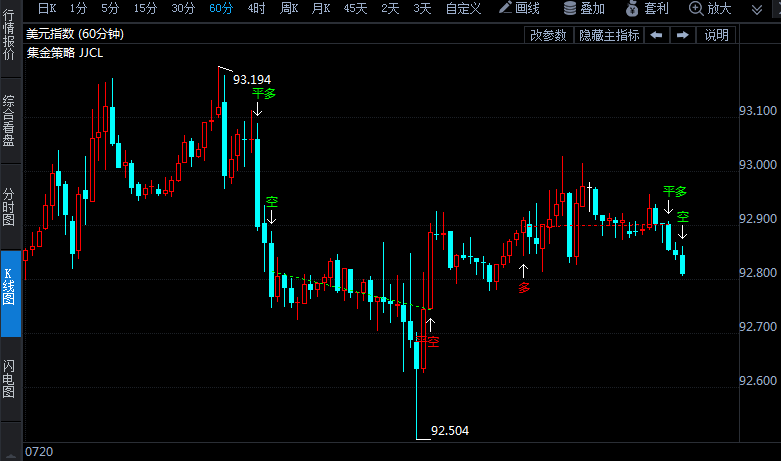This screenshot has height=461, width=781.
Task: Select the 45天 period
Action: coord(355,8)
